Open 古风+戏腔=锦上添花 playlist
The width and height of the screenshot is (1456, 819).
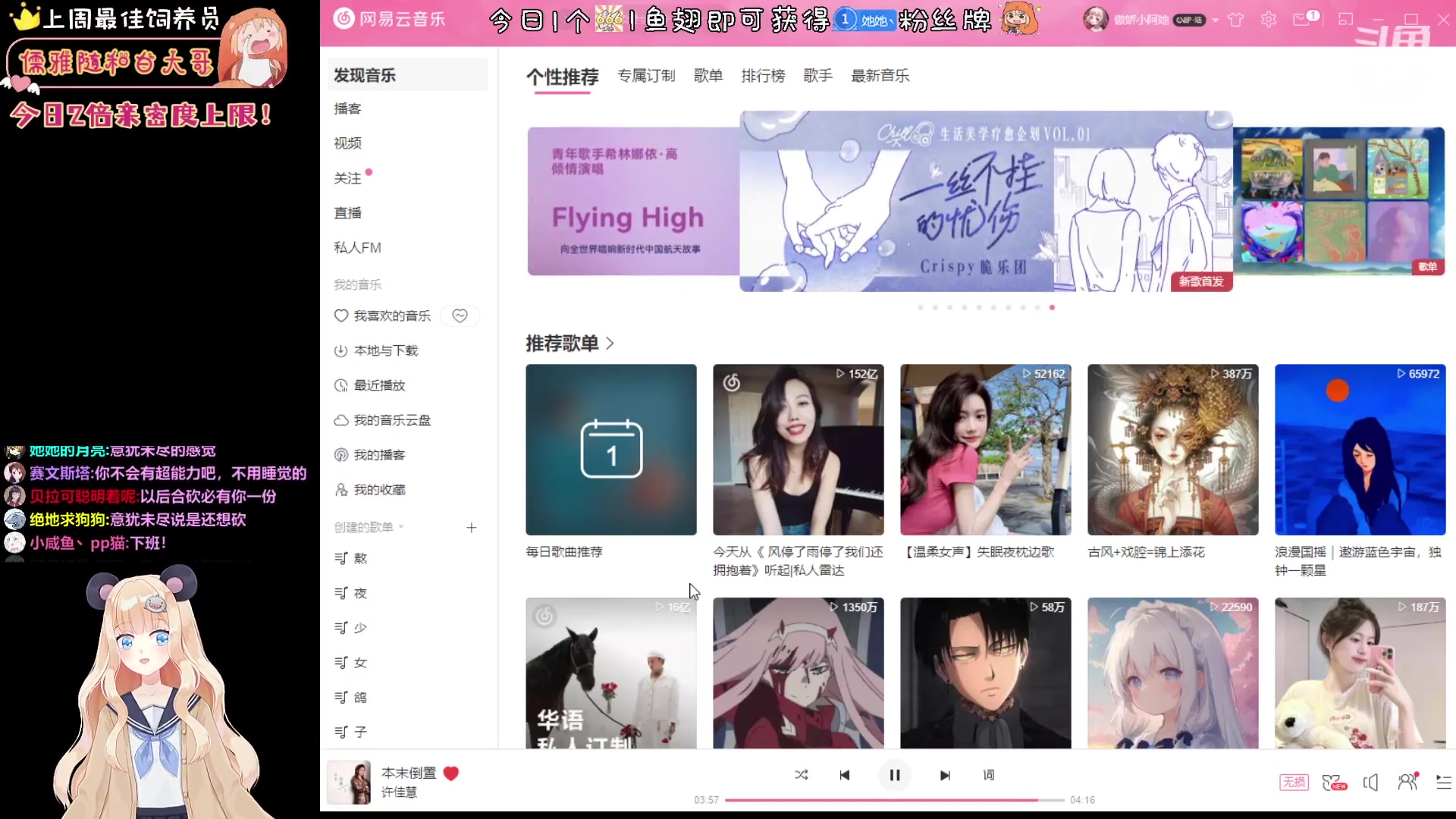(x=1172, y=450)
